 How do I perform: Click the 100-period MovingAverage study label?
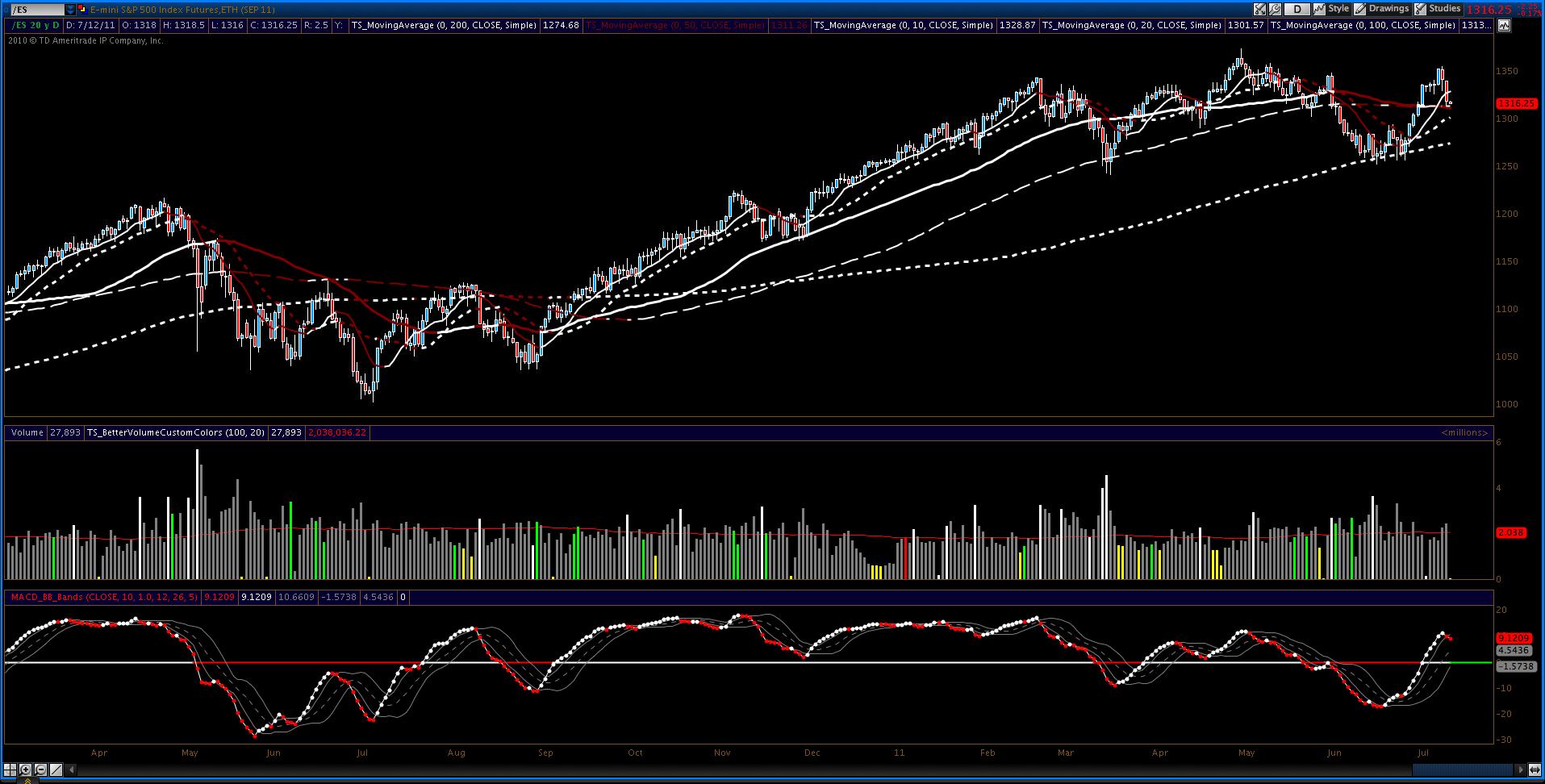[1363, 25]
